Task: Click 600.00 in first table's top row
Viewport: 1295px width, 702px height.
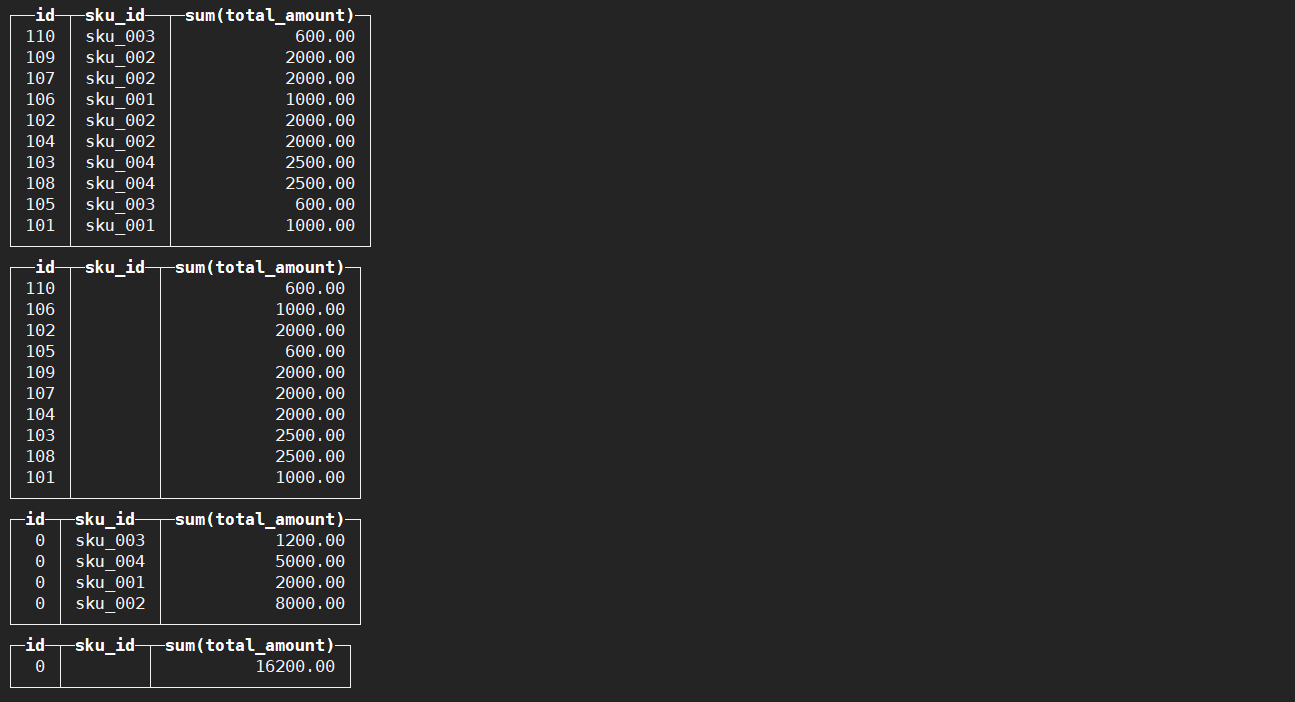Action: click(325, 36)
